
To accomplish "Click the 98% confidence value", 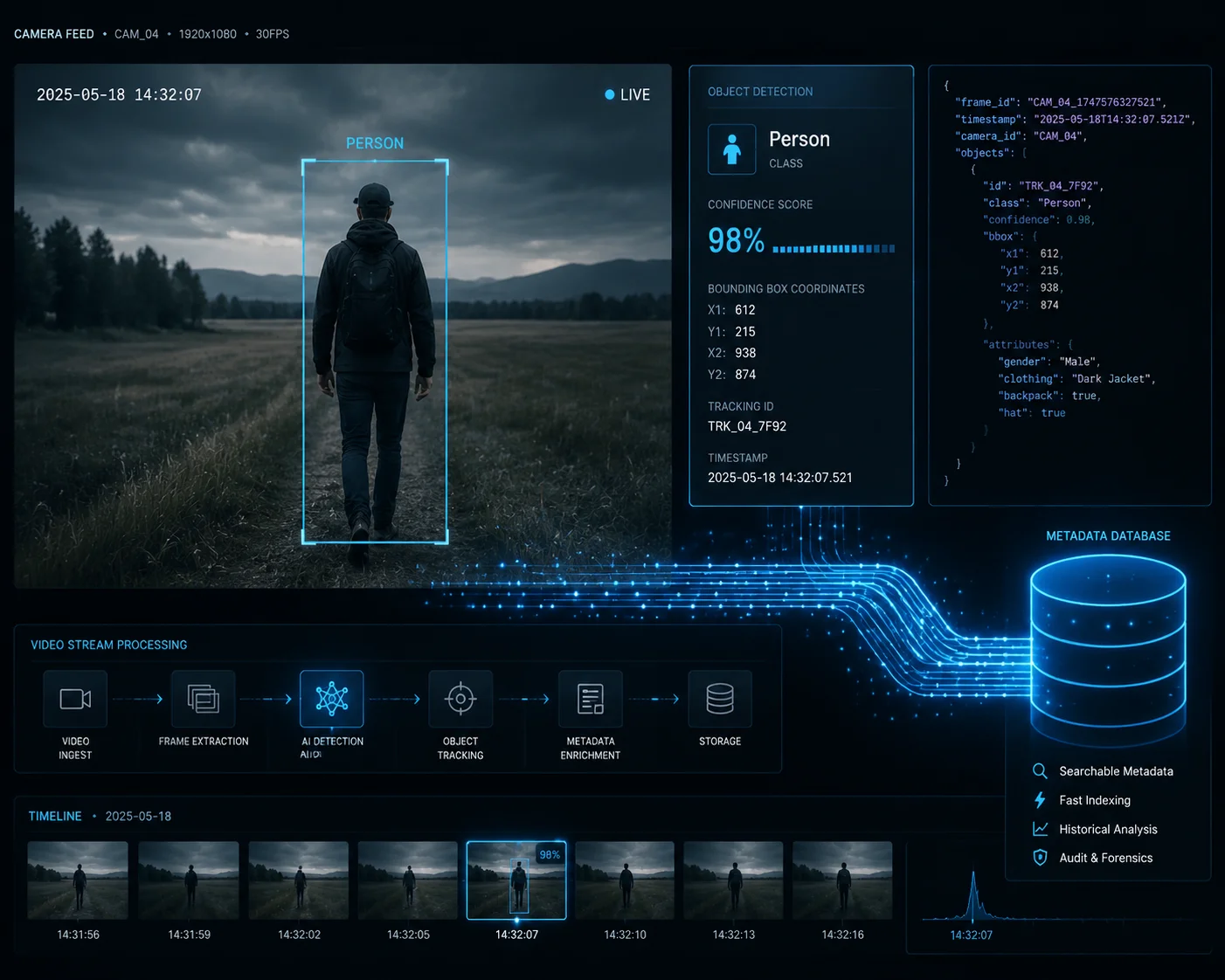I will coord(736,240).
